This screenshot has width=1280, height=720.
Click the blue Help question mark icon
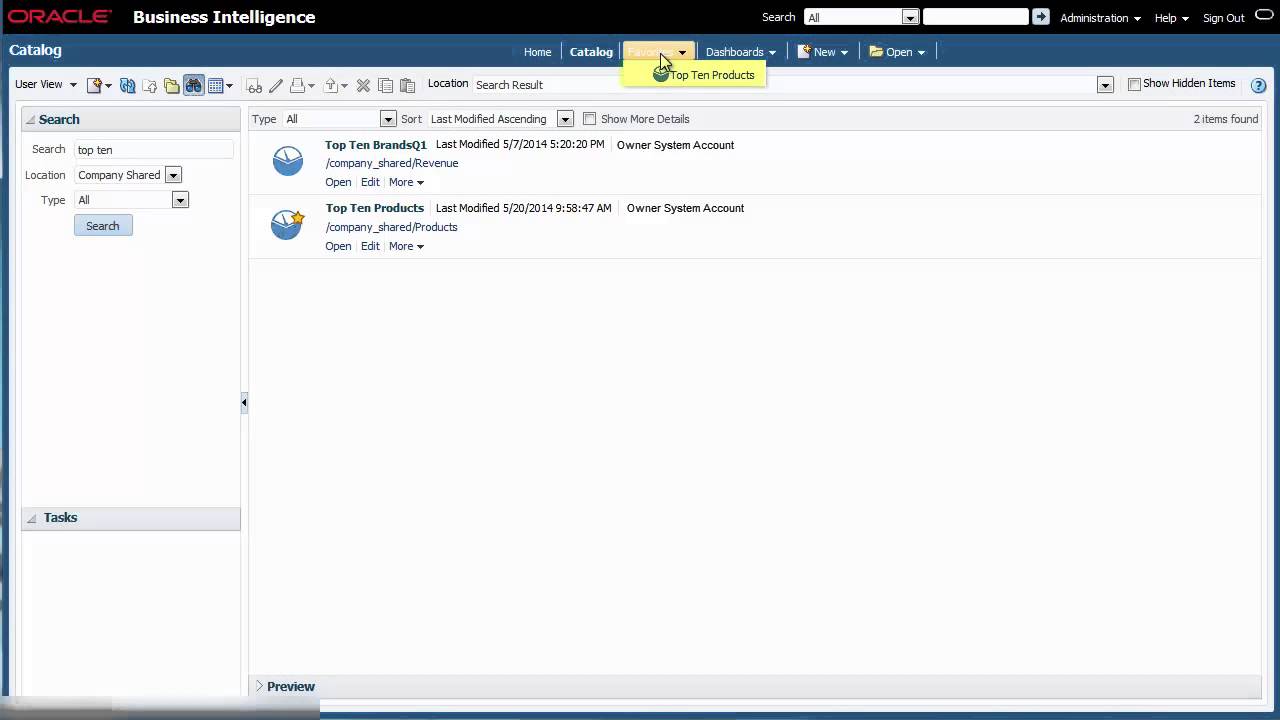point(1259,85)
